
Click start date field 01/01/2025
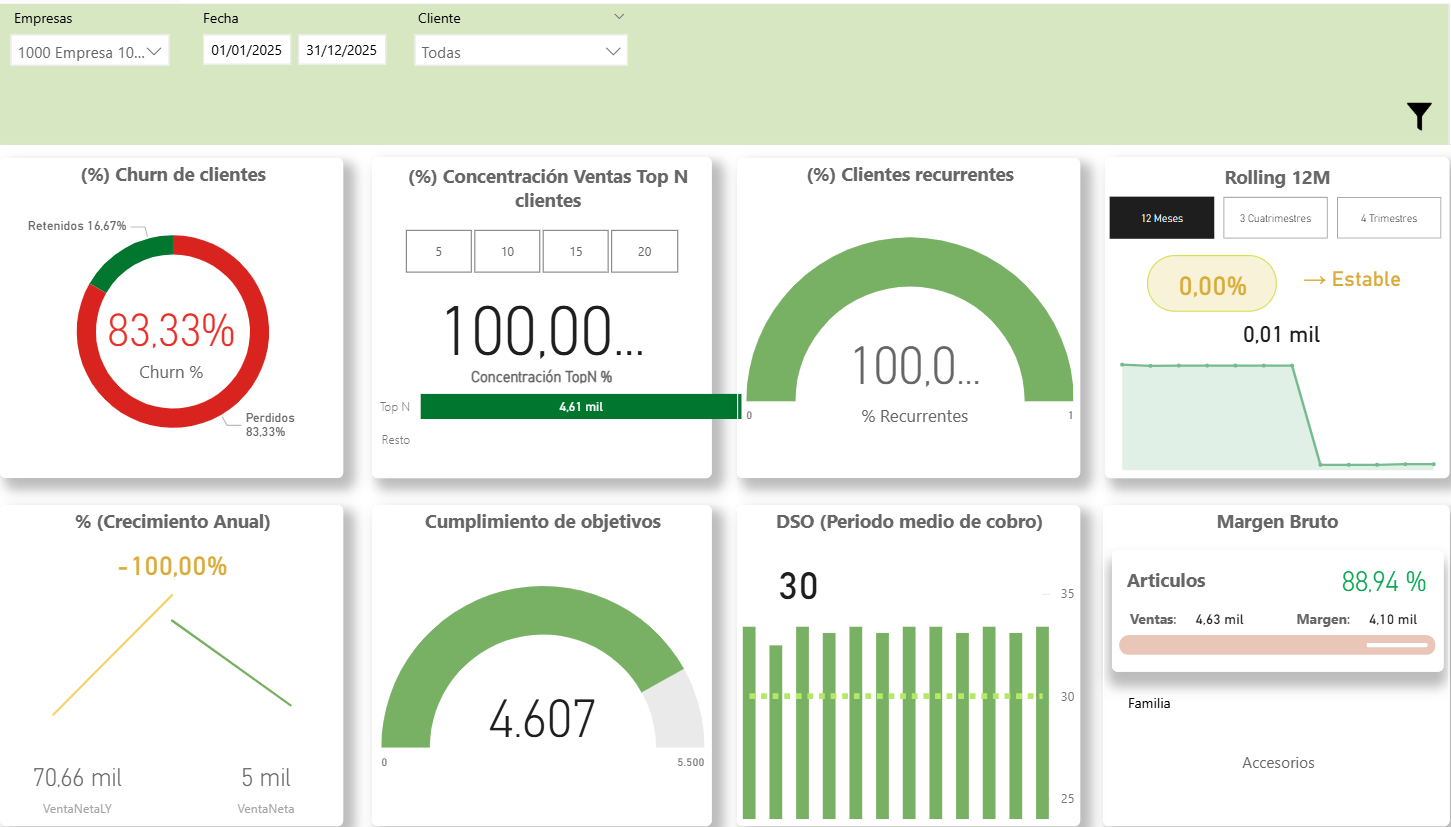(247, 50)
